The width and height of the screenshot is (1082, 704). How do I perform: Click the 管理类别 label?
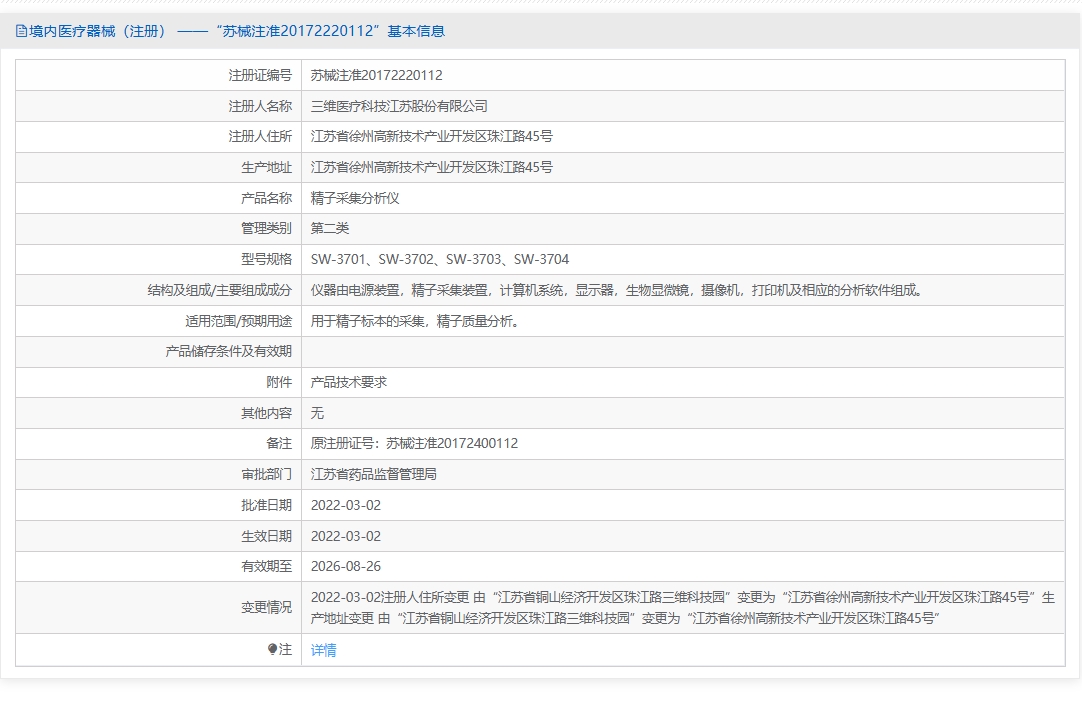[x=266, y=228]
